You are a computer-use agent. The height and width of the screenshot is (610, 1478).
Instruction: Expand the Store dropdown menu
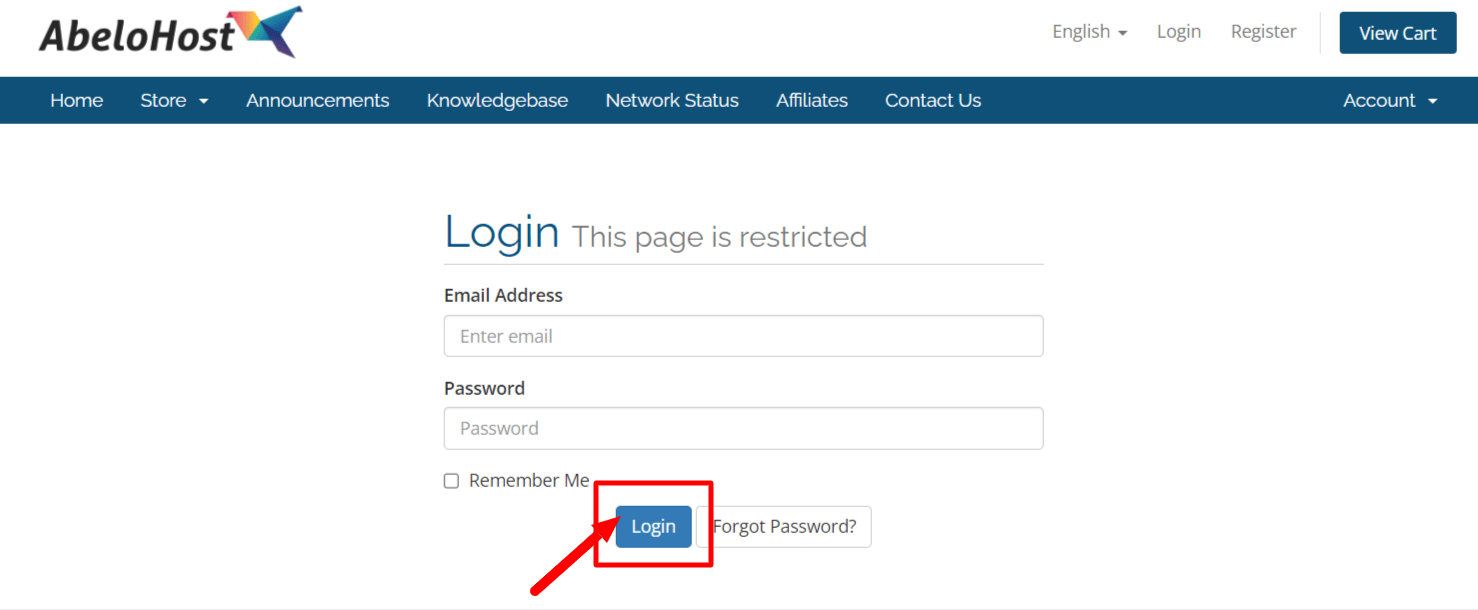(173, 100)
